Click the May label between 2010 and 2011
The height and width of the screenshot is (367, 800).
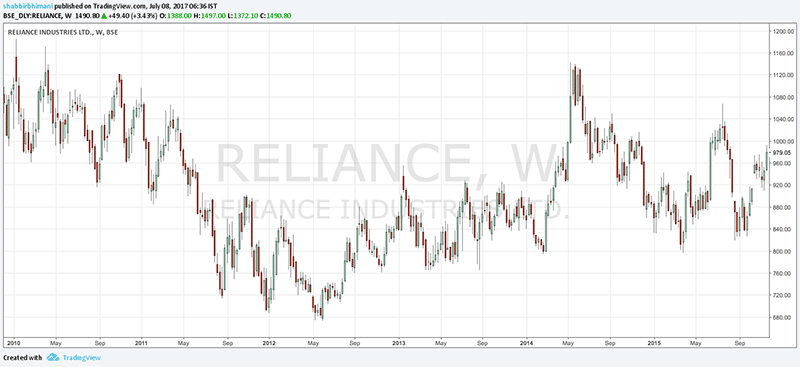tap(57, 343)
